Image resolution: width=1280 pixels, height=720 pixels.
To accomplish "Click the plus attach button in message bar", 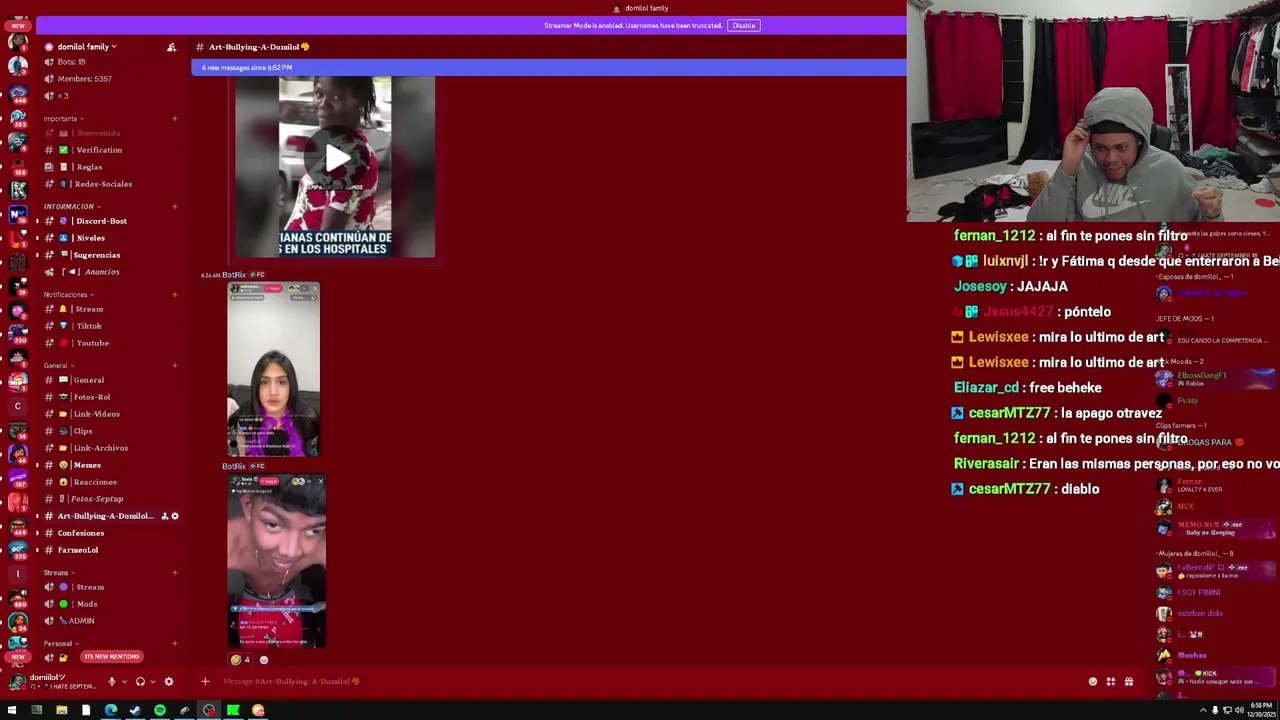I will (x=205, y=682).
